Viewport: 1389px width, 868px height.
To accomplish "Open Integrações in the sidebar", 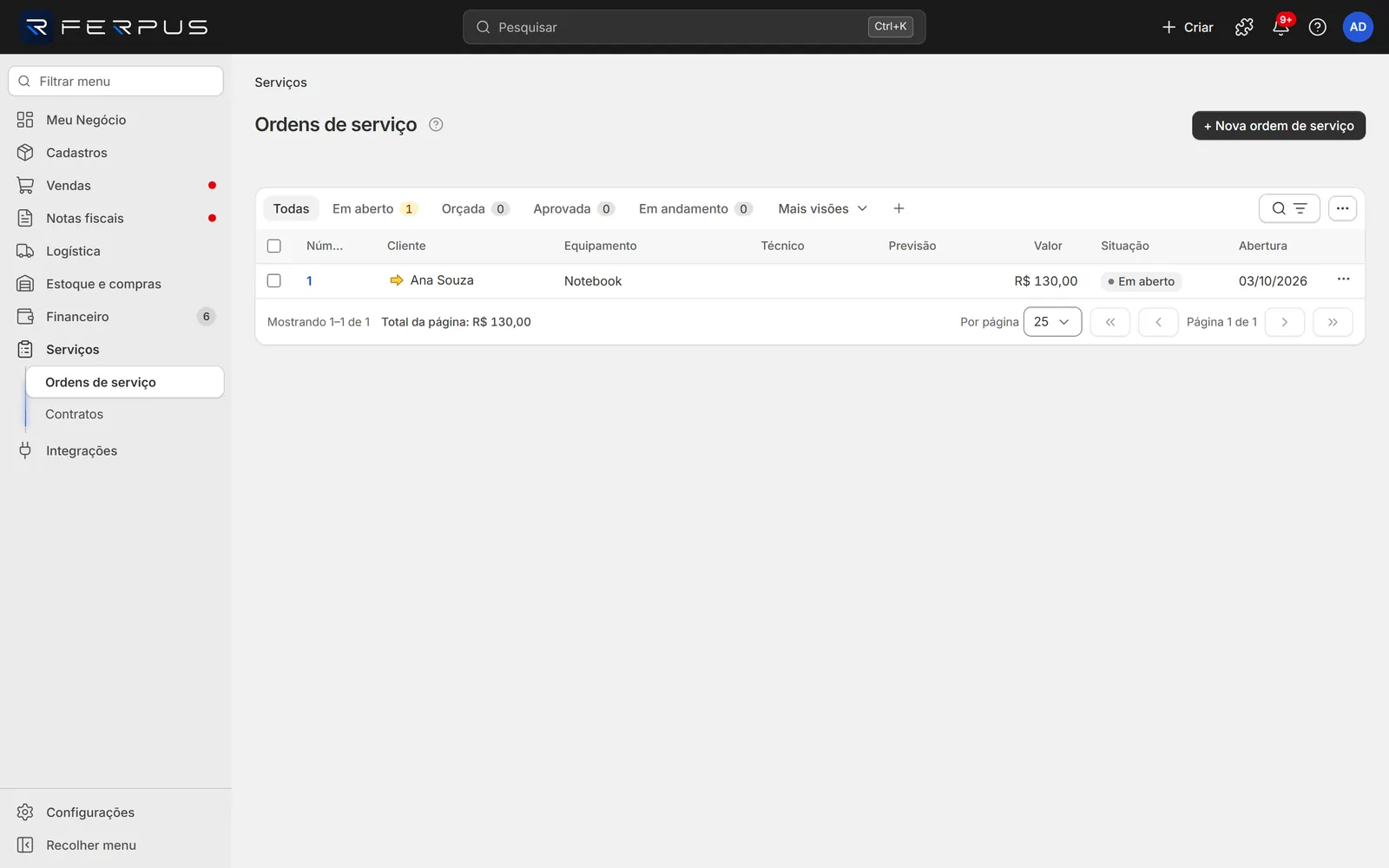I will [x=115, y=450].
